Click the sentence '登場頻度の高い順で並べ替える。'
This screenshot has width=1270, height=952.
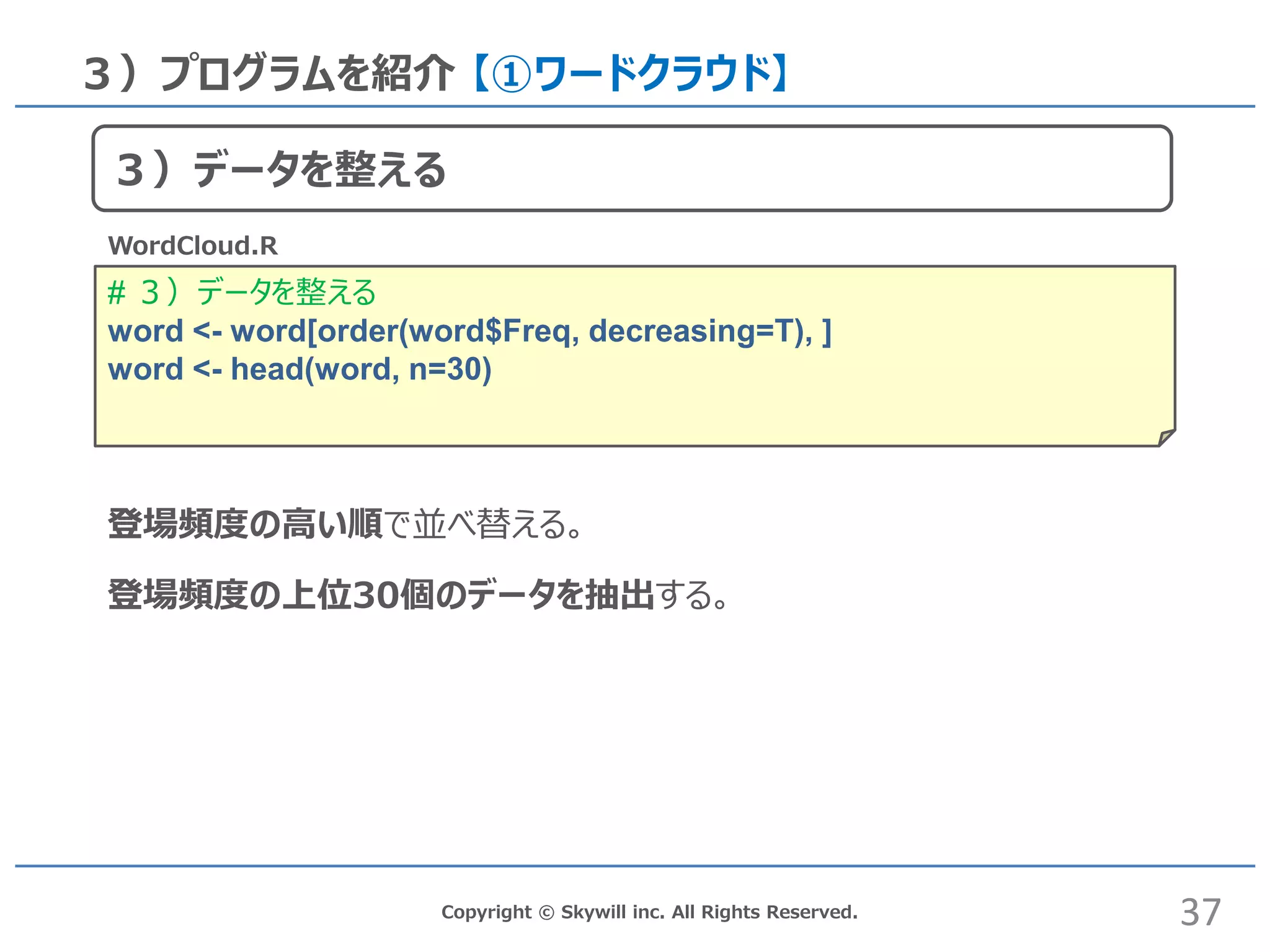346,524
